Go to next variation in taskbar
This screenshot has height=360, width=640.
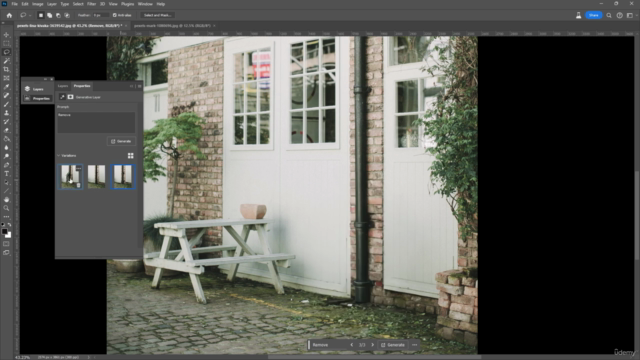tap(373, 345)
